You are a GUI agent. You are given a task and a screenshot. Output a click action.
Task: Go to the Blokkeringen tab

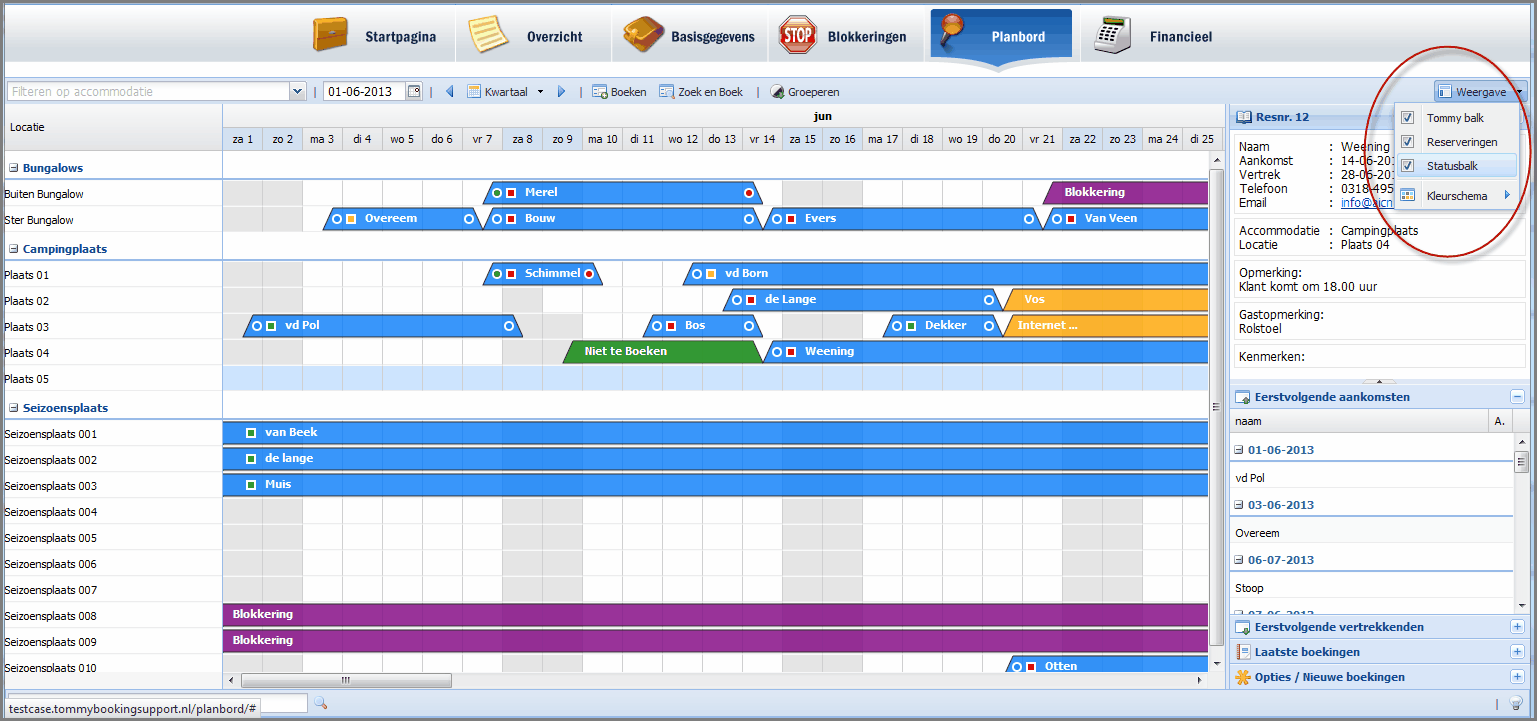point(843,36)
